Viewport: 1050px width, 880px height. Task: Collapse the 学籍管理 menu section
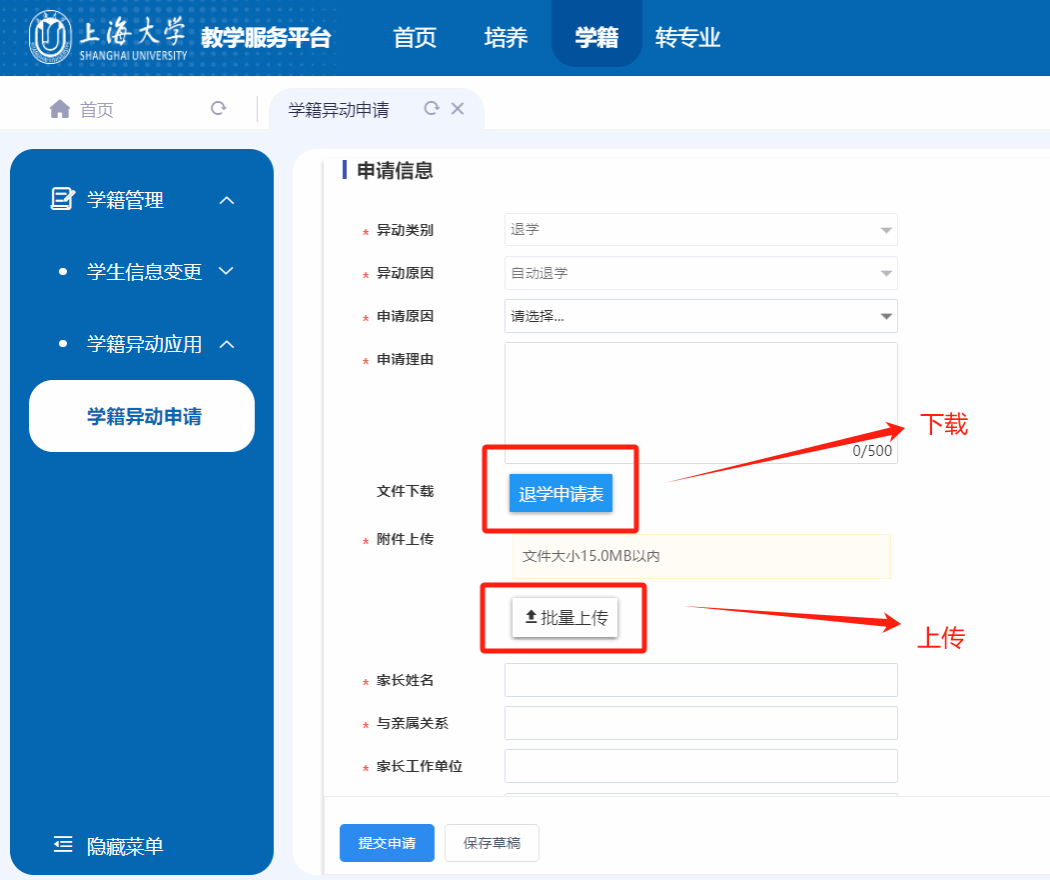[x=227, y=201]
